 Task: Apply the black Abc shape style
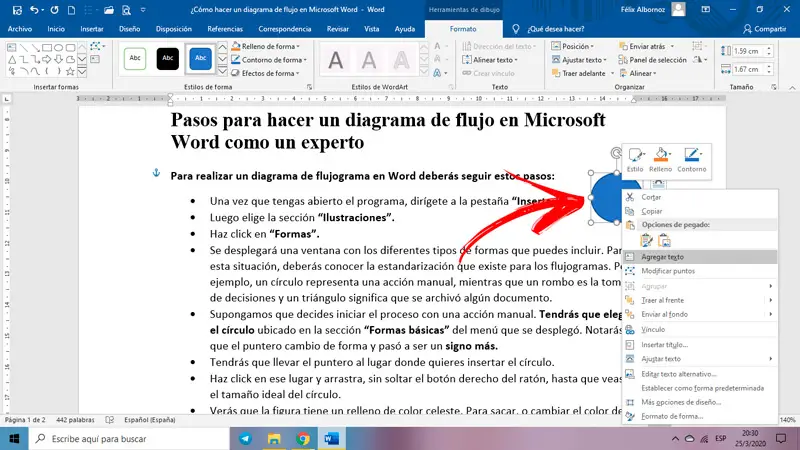[168, 59]
